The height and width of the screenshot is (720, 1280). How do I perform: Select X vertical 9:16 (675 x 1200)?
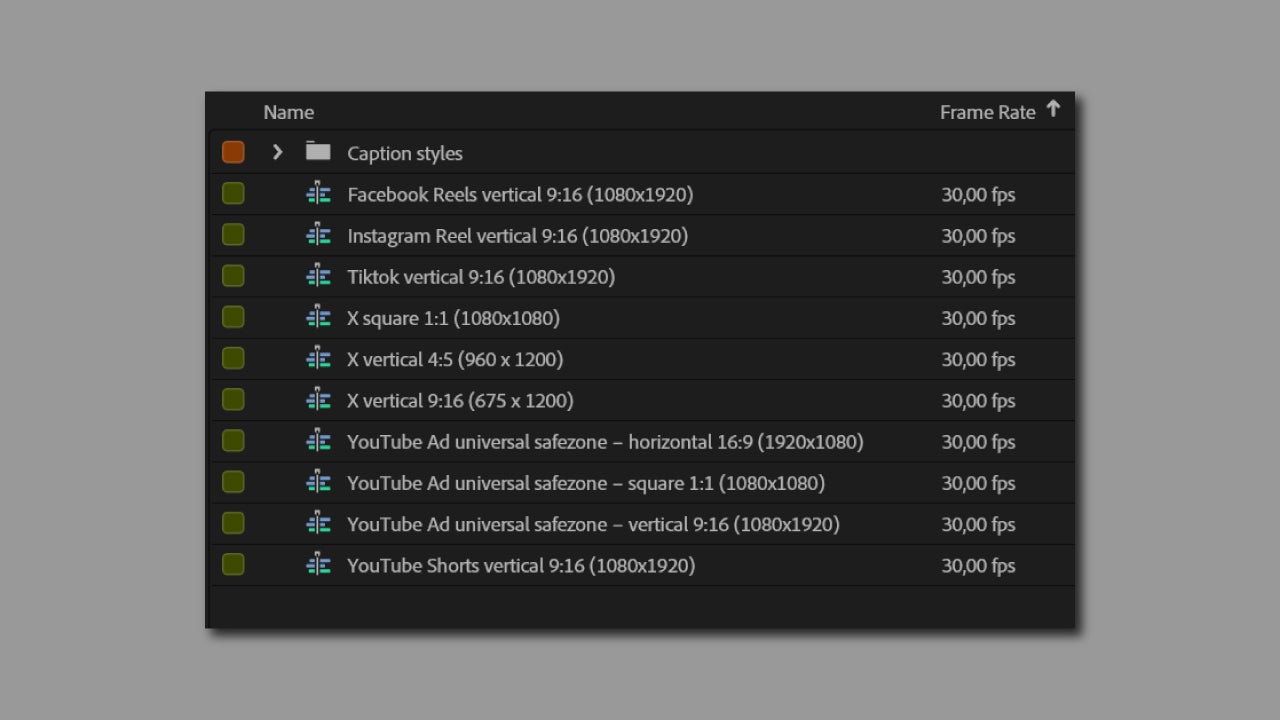pyautogui.click(x=460, y=400)
